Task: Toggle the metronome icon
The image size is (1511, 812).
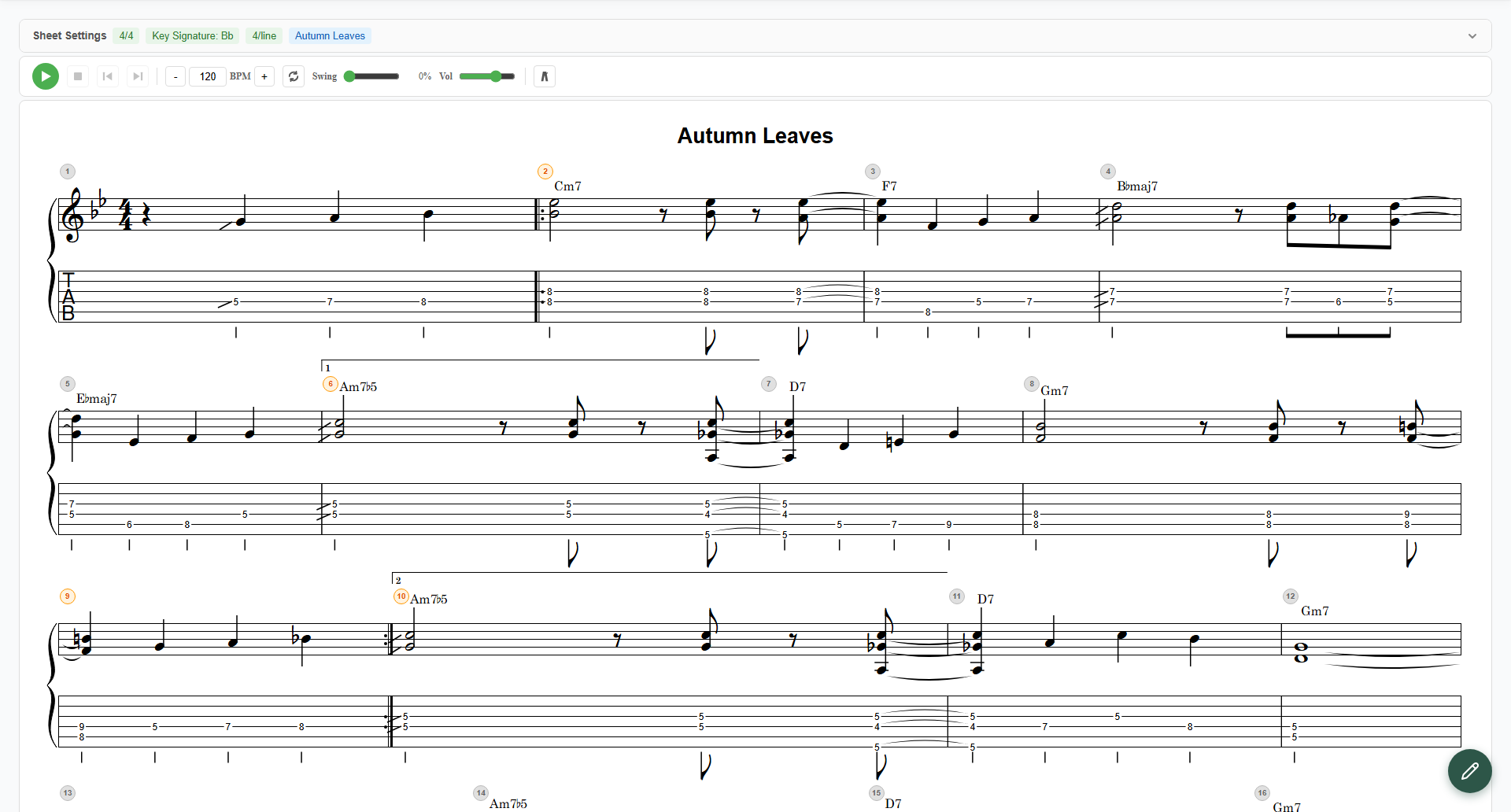Action: (545, 76)
